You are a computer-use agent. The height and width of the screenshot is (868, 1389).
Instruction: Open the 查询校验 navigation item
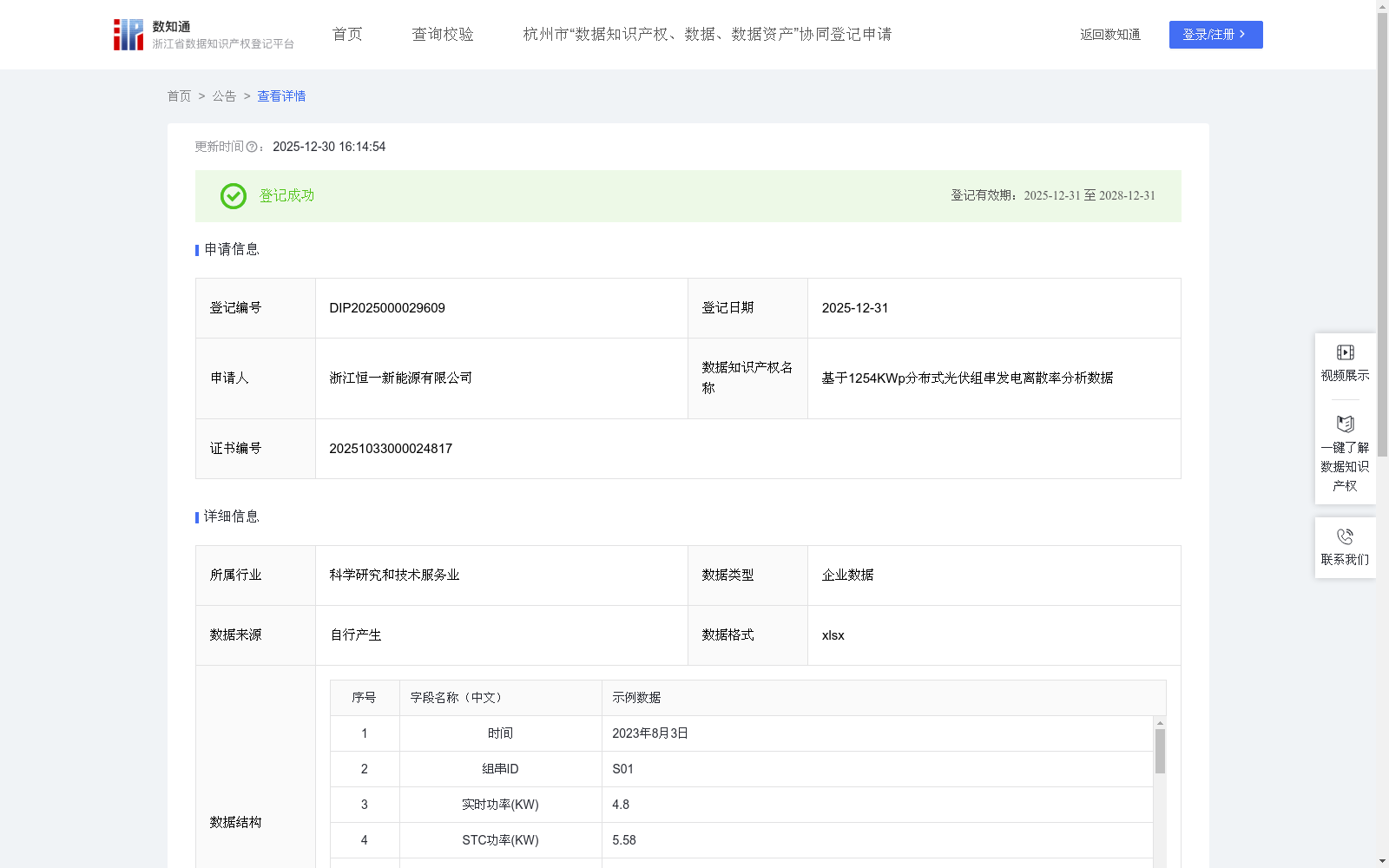point(443,35)
